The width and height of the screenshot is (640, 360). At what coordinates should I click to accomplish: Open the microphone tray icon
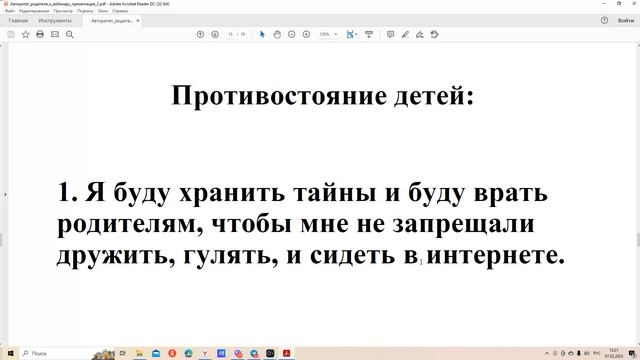tap(579, 353)
